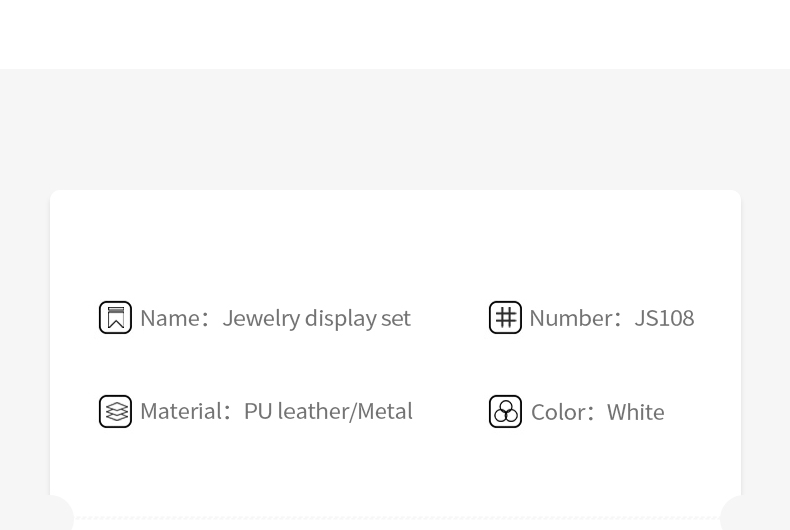Click empty space inside the white specs card
The height and width of the screenshot is (530, 790).
(395, 242)
